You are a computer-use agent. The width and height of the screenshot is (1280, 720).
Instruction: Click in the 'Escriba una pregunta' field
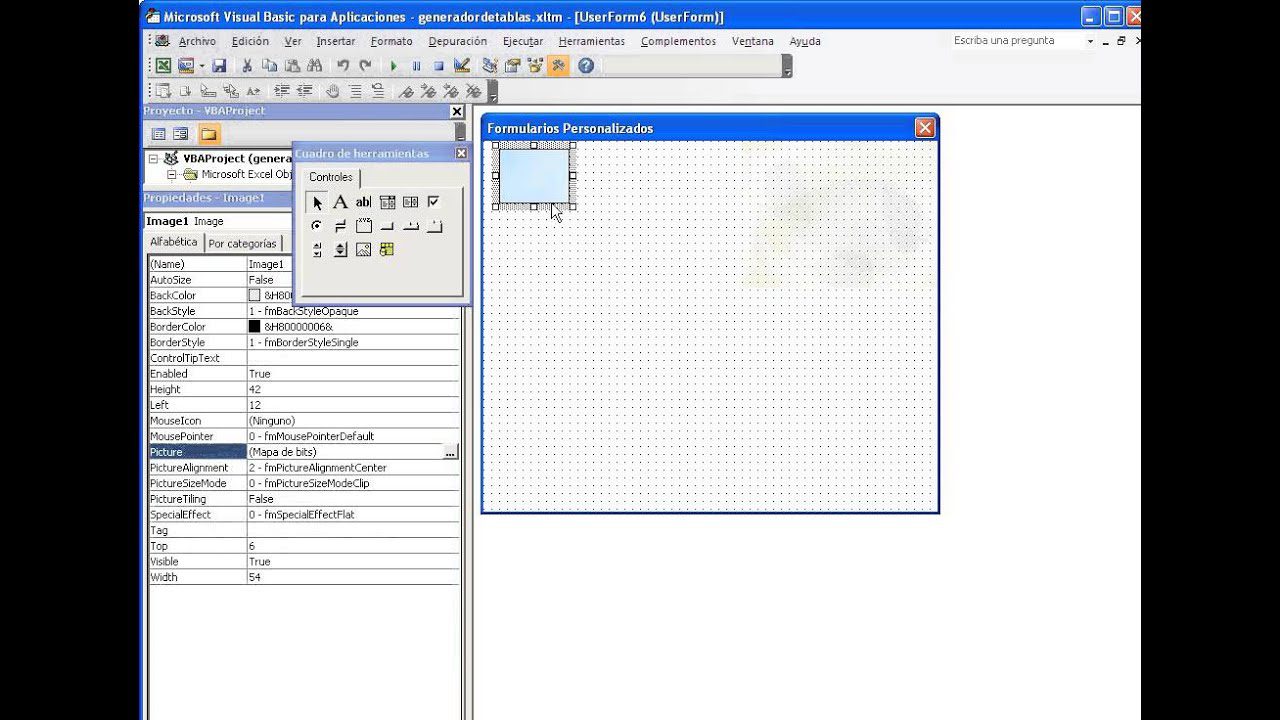click(1016, 41)
